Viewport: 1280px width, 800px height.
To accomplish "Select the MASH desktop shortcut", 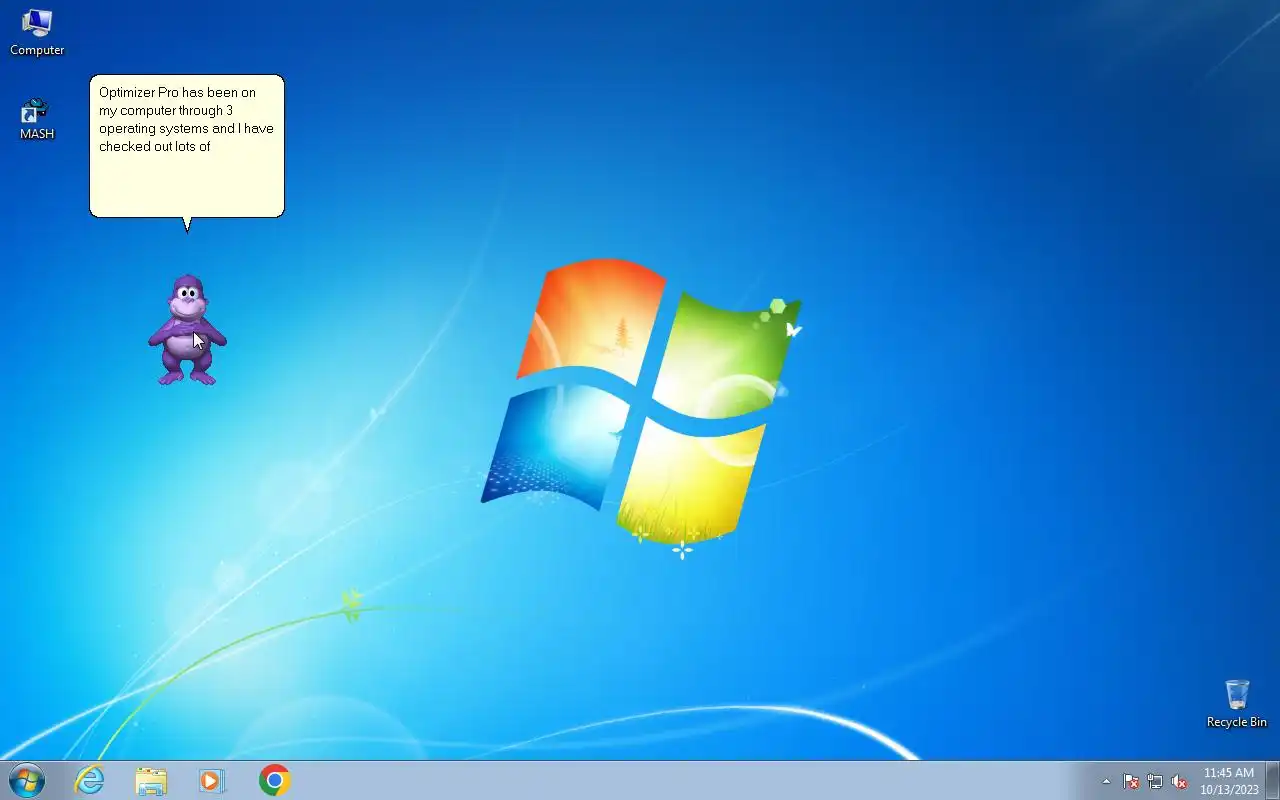I will tap(37, 118).
